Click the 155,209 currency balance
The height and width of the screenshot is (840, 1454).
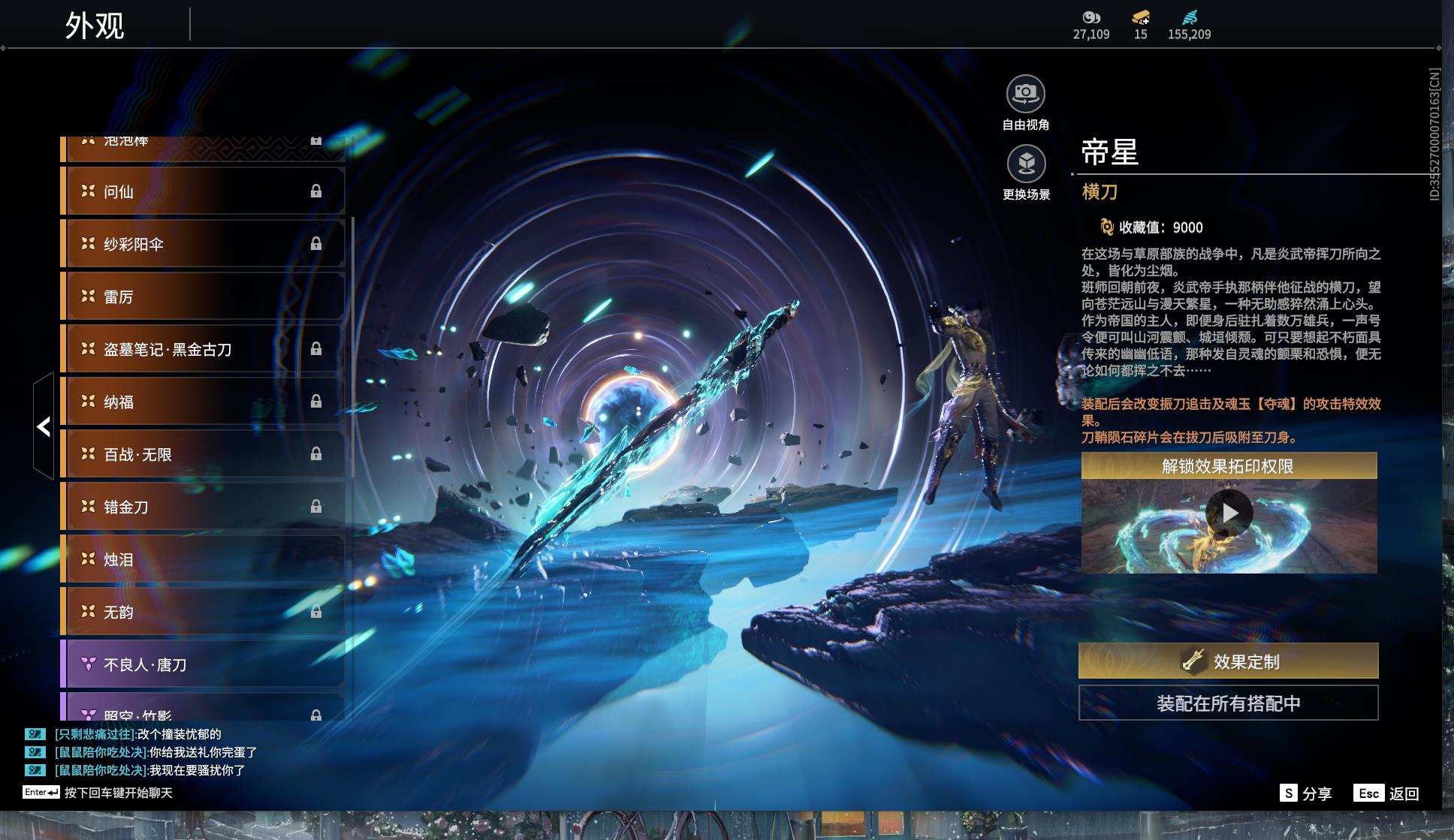(1189, 35)
